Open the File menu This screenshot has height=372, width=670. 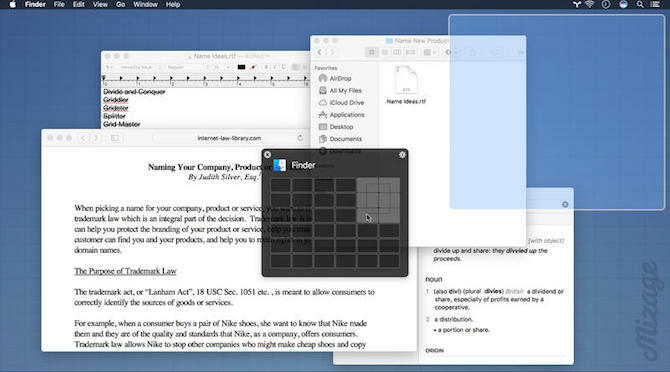[x=59, y=4]
